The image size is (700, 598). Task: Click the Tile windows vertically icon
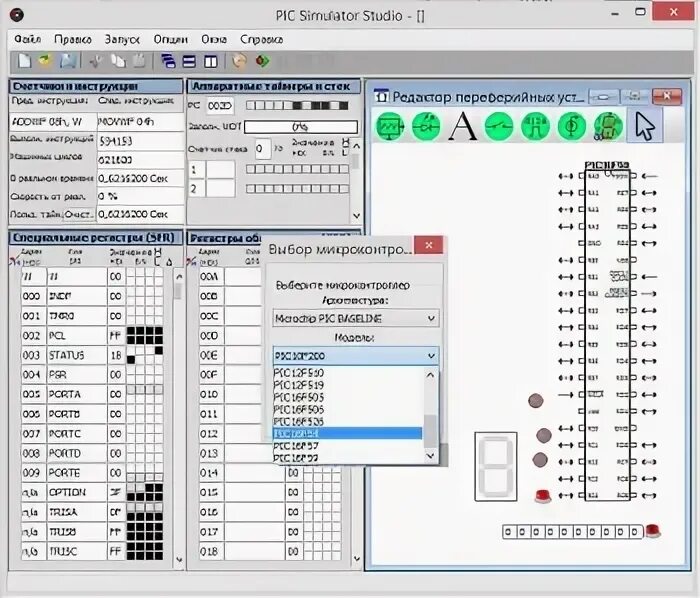[210, 61]
